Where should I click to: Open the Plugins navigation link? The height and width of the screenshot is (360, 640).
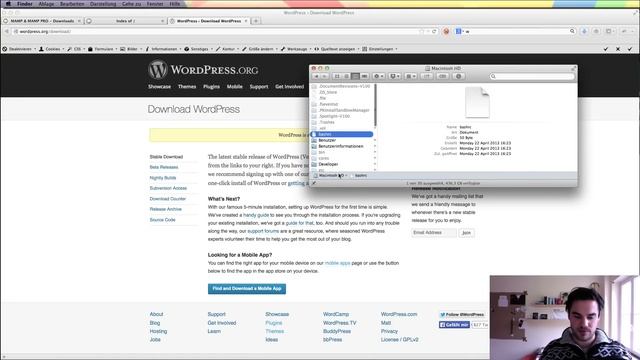click(x=211, y=87)
